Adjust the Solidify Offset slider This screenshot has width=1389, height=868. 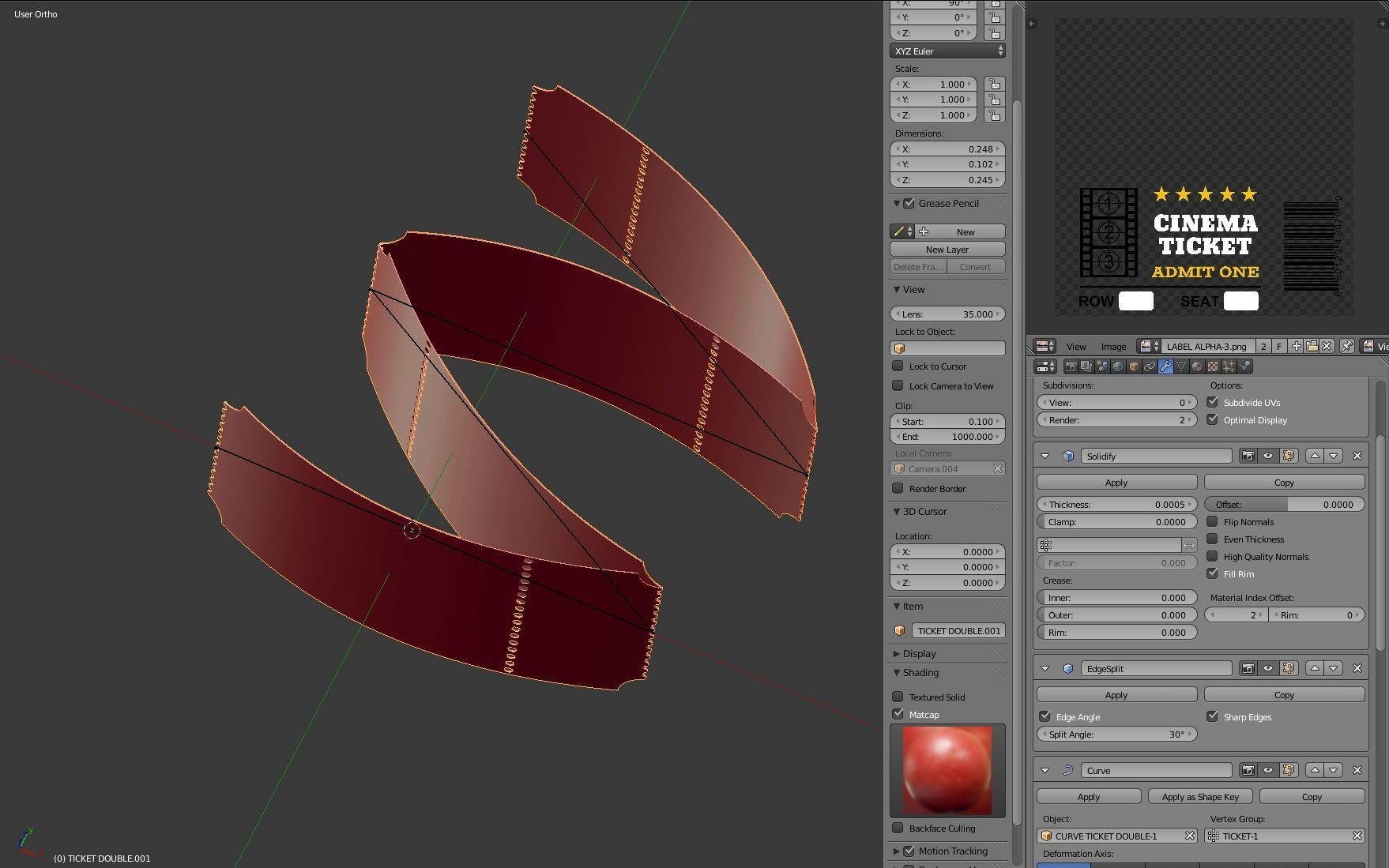click(1284, 504)
